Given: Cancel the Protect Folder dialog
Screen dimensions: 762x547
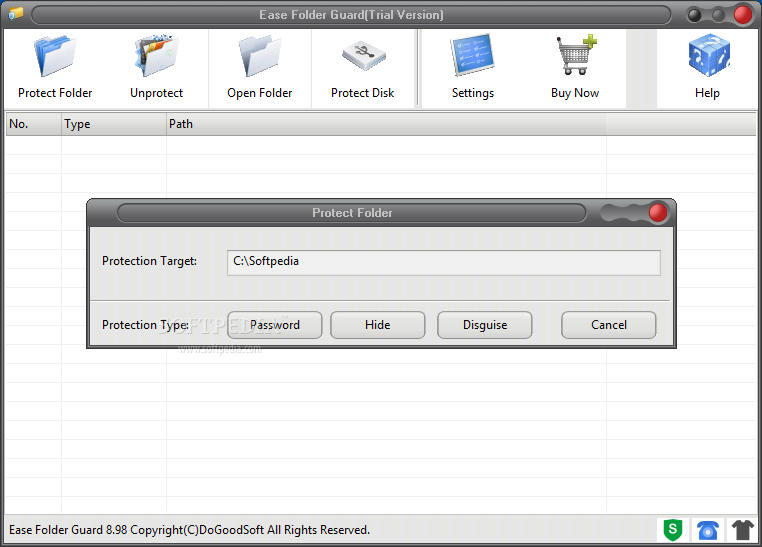Looking at the screenshot, I should pyautogui.click(x=608, y=325).
